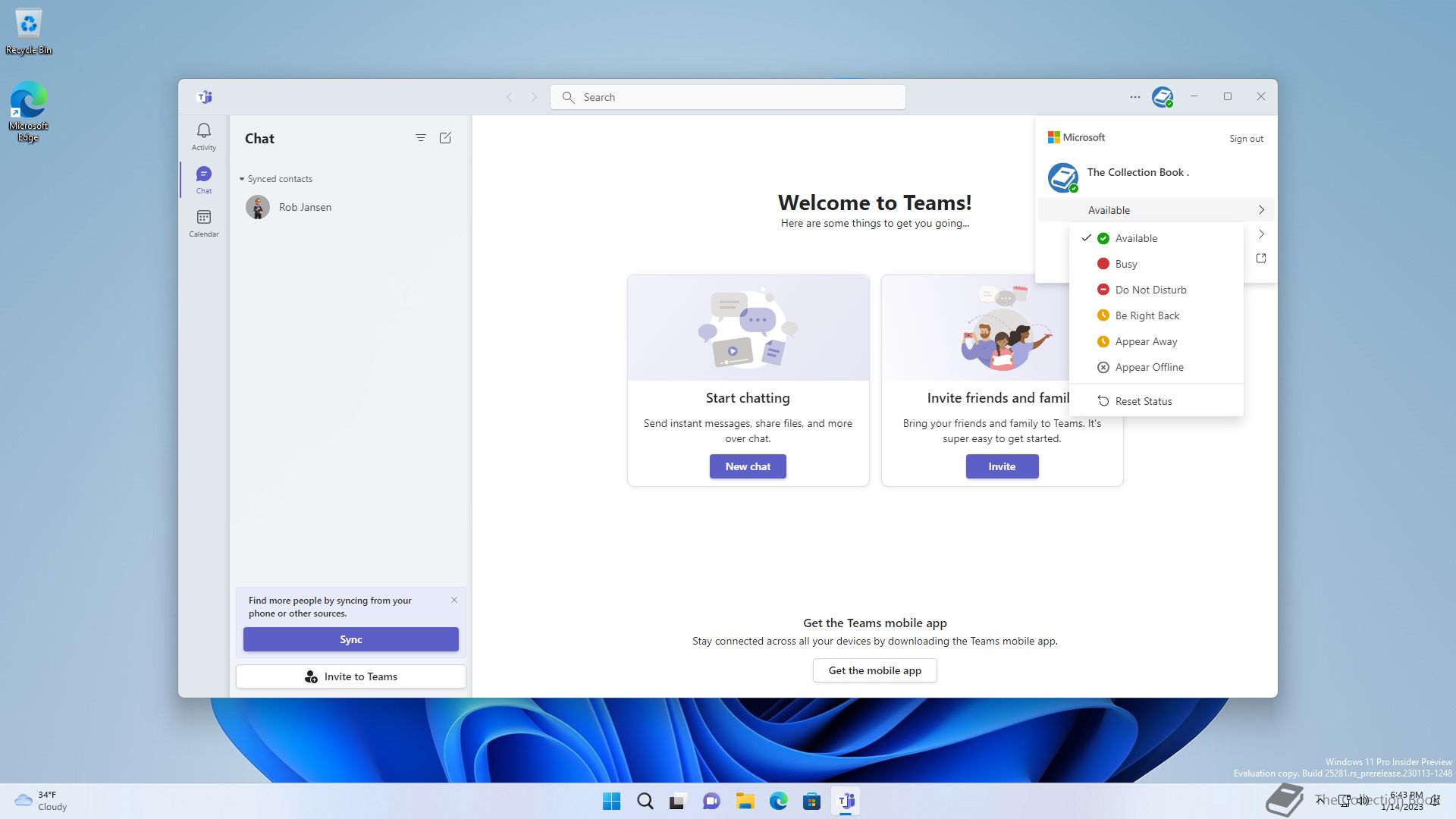
Task: Open File Explorer from taskbar
Action: click(745, 801)
